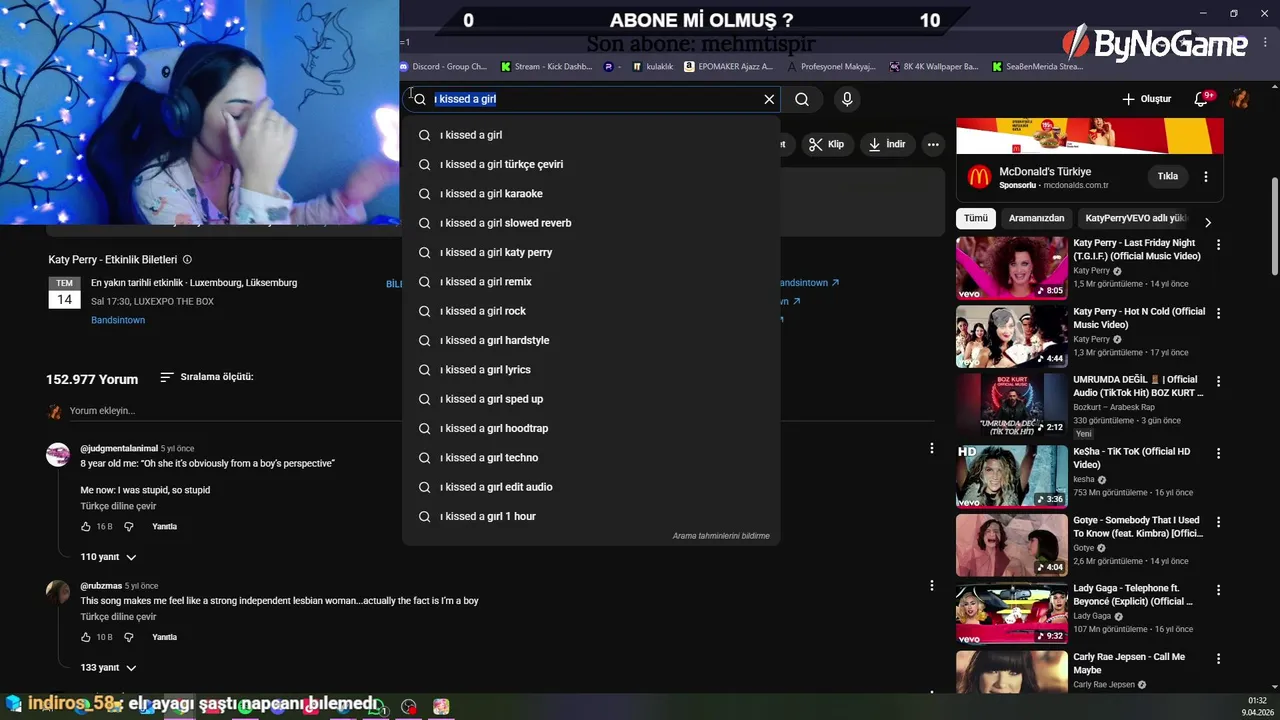1280x720 pixels.
Task: Open the Hot N Cold video thumbnail
Action: point(1012,337)
